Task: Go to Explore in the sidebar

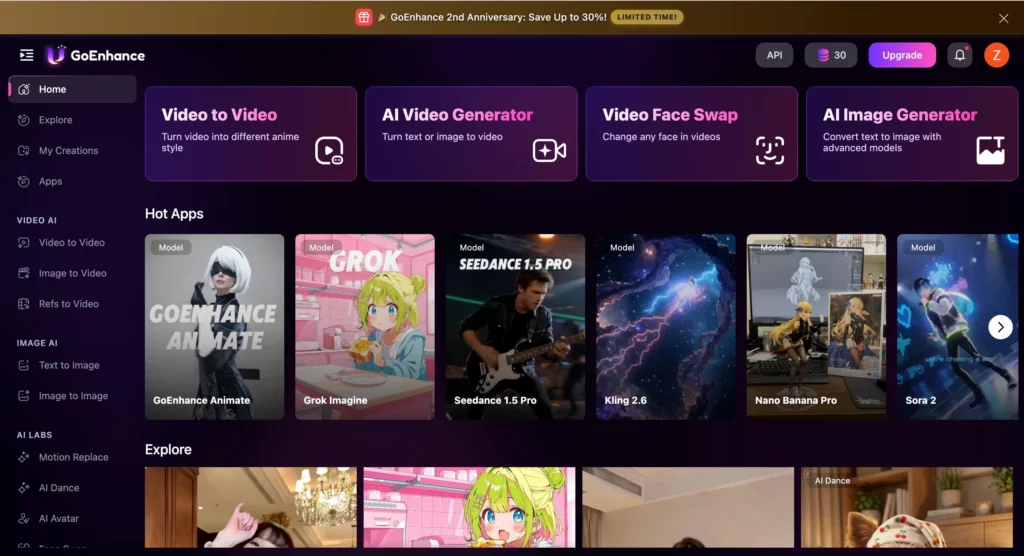Action: pos(72,120)
